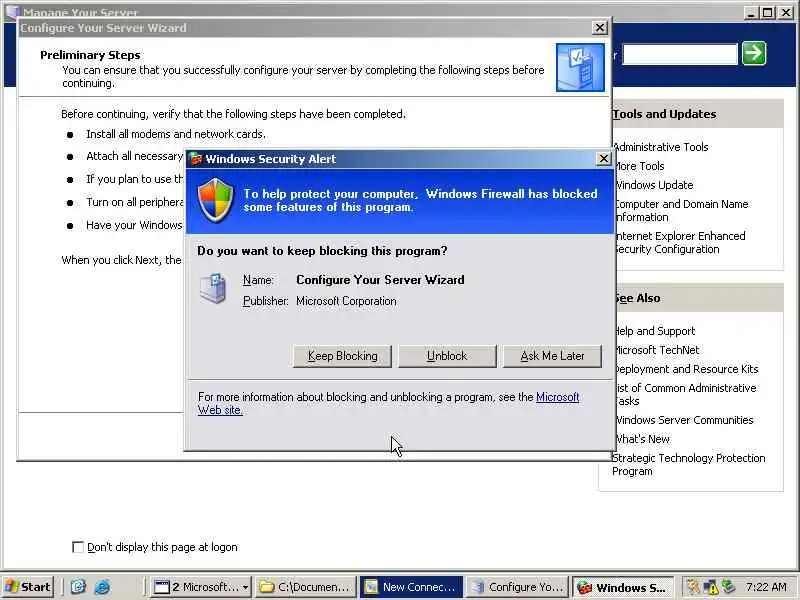Click the security warning tray icon
The height and width of the screenshot is (600, 800).
tap(710, 587)
